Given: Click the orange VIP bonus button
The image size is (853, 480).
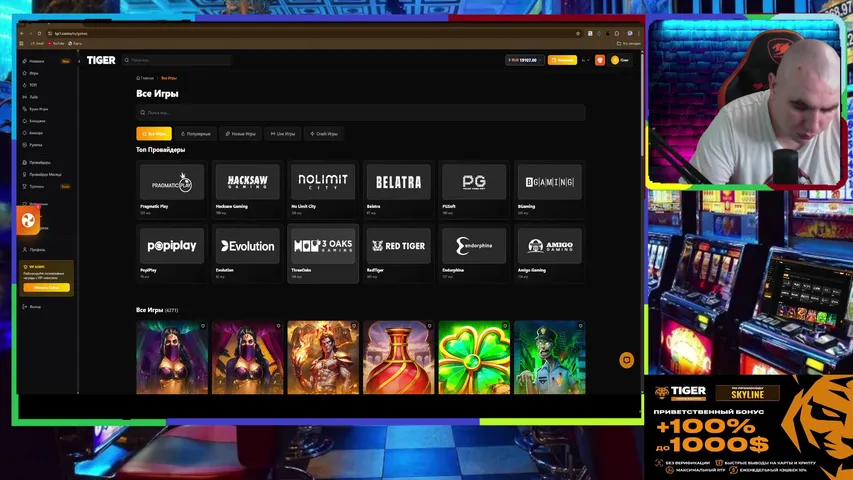Looking at the screenshot, I should pyautogui.click(x=46, y=287).
